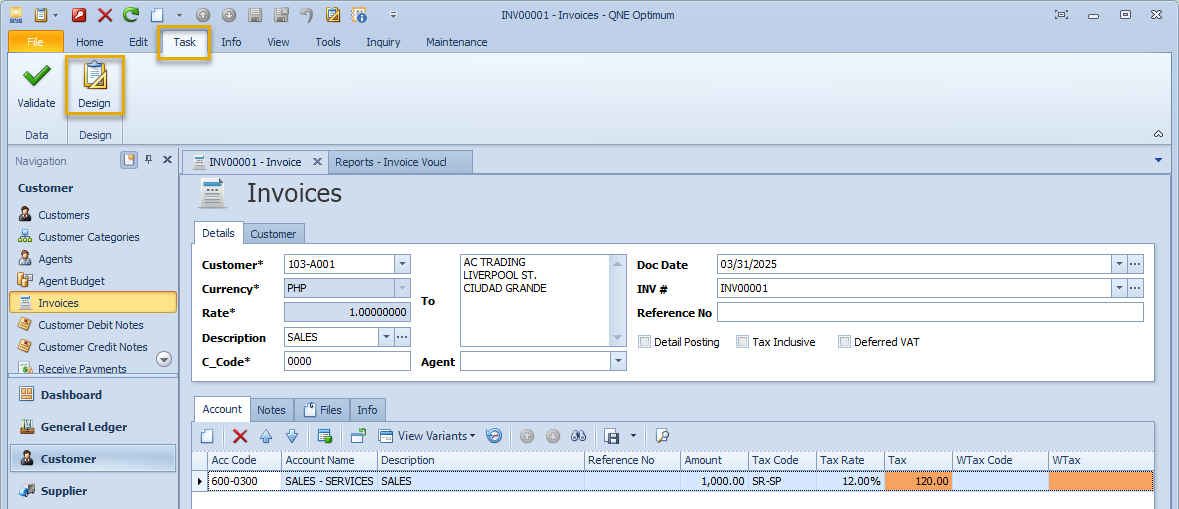Screen dimensions: 1179x509
Task: Click the Save layout floppy icon in grid toolbar
Action: (x=611, y=435)
